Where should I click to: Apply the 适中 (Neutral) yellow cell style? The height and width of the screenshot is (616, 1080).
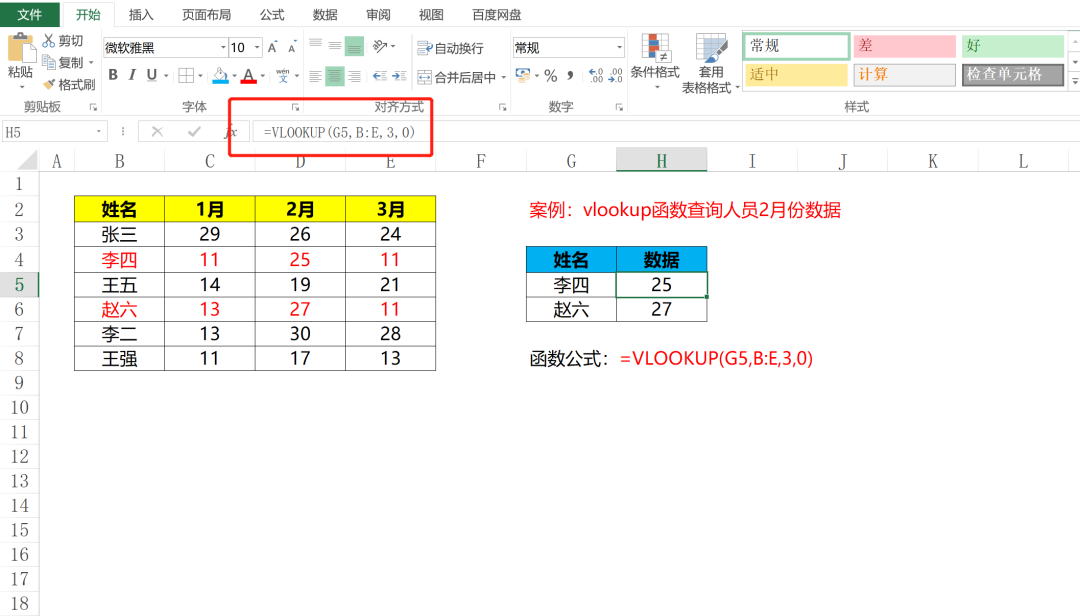[x=796, y=74]
